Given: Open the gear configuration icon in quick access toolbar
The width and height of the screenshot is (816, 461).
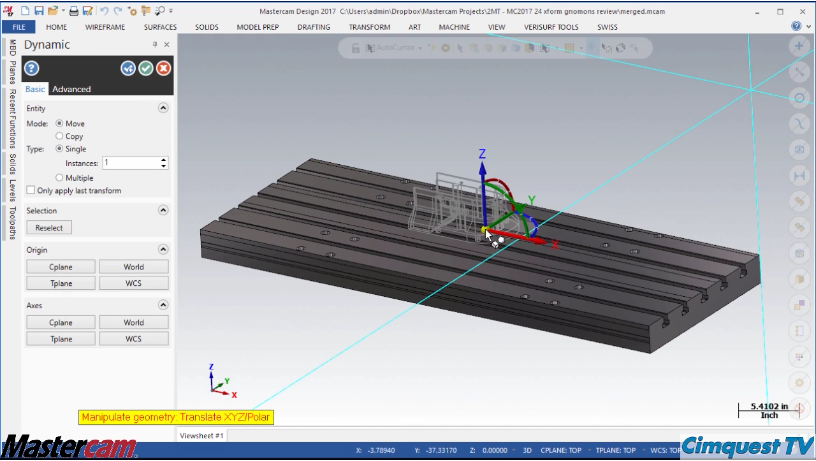Looking at the screenshot, I should (x=132, y=11).
